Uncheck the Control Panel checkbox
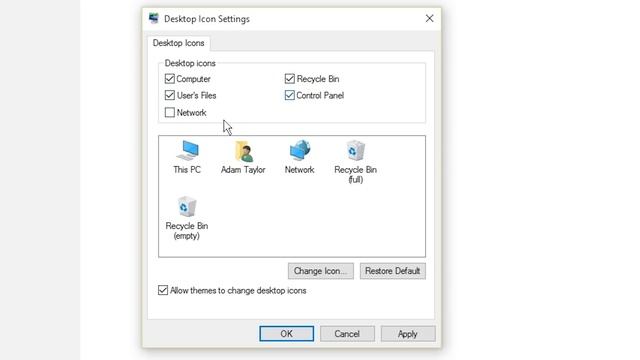The height and width of the screenshot is (360, 640). point(290,95)
